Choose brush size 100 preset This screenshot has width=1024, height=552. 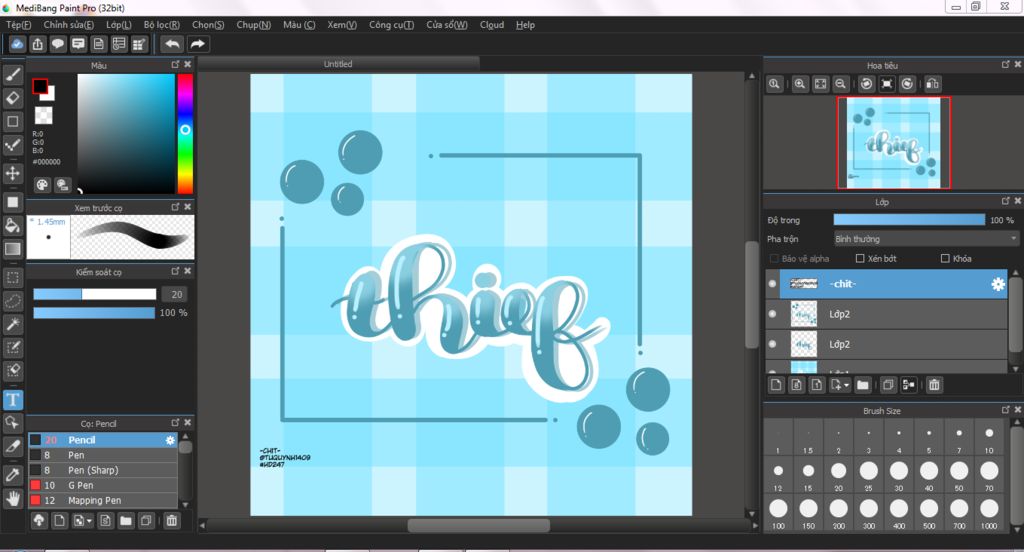click(x=778, y=511)
